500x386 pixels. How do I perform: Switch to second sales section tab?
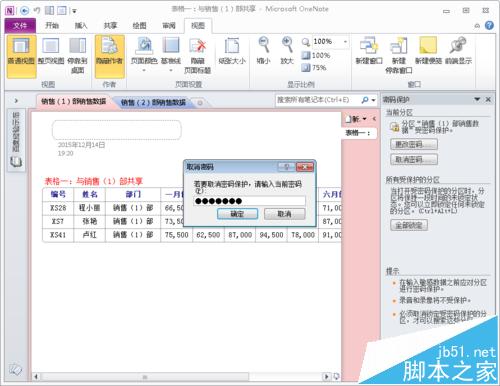pos(153,102)
